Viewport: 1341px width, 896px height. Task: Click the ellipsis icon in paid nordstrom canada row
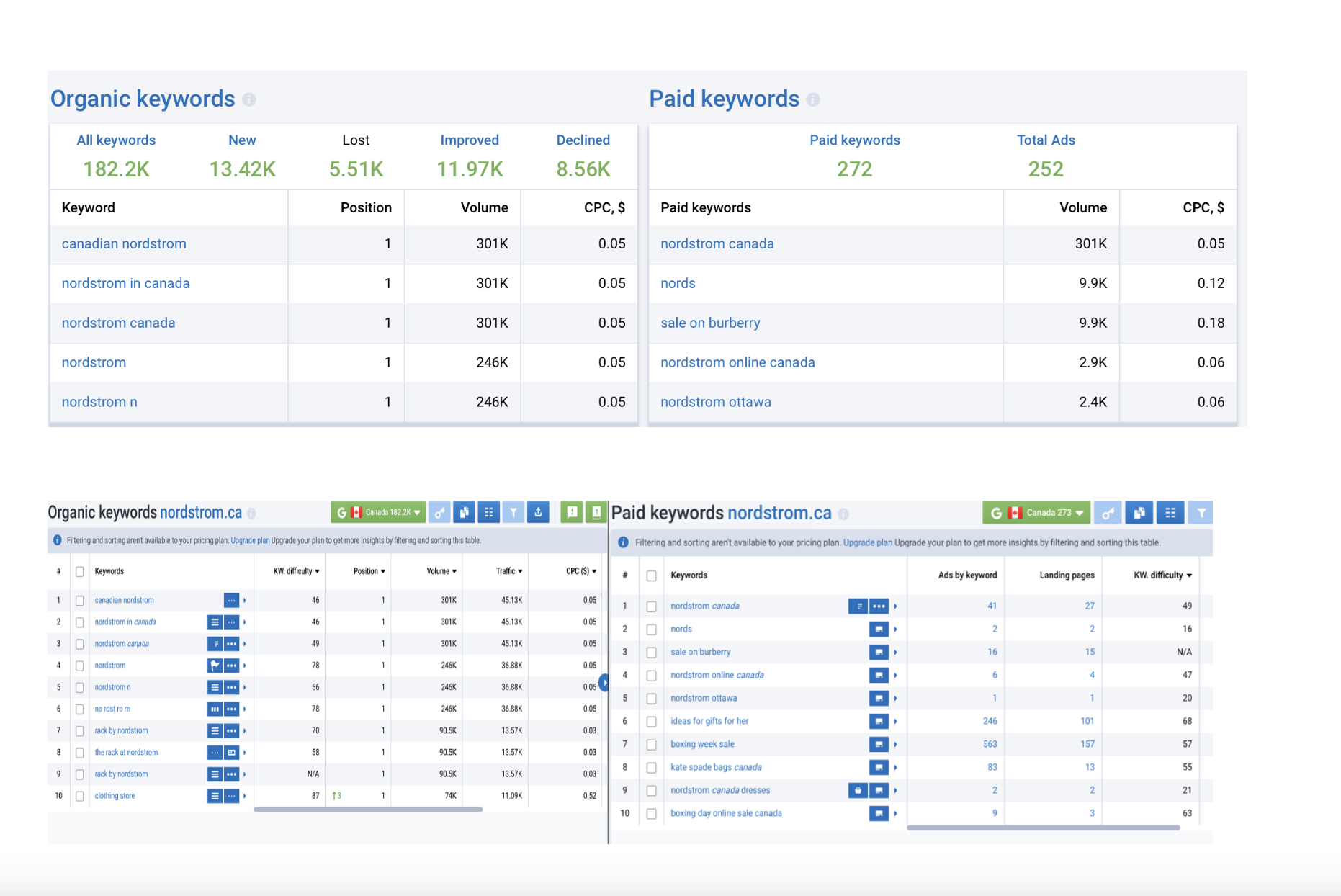coord(879,606)
